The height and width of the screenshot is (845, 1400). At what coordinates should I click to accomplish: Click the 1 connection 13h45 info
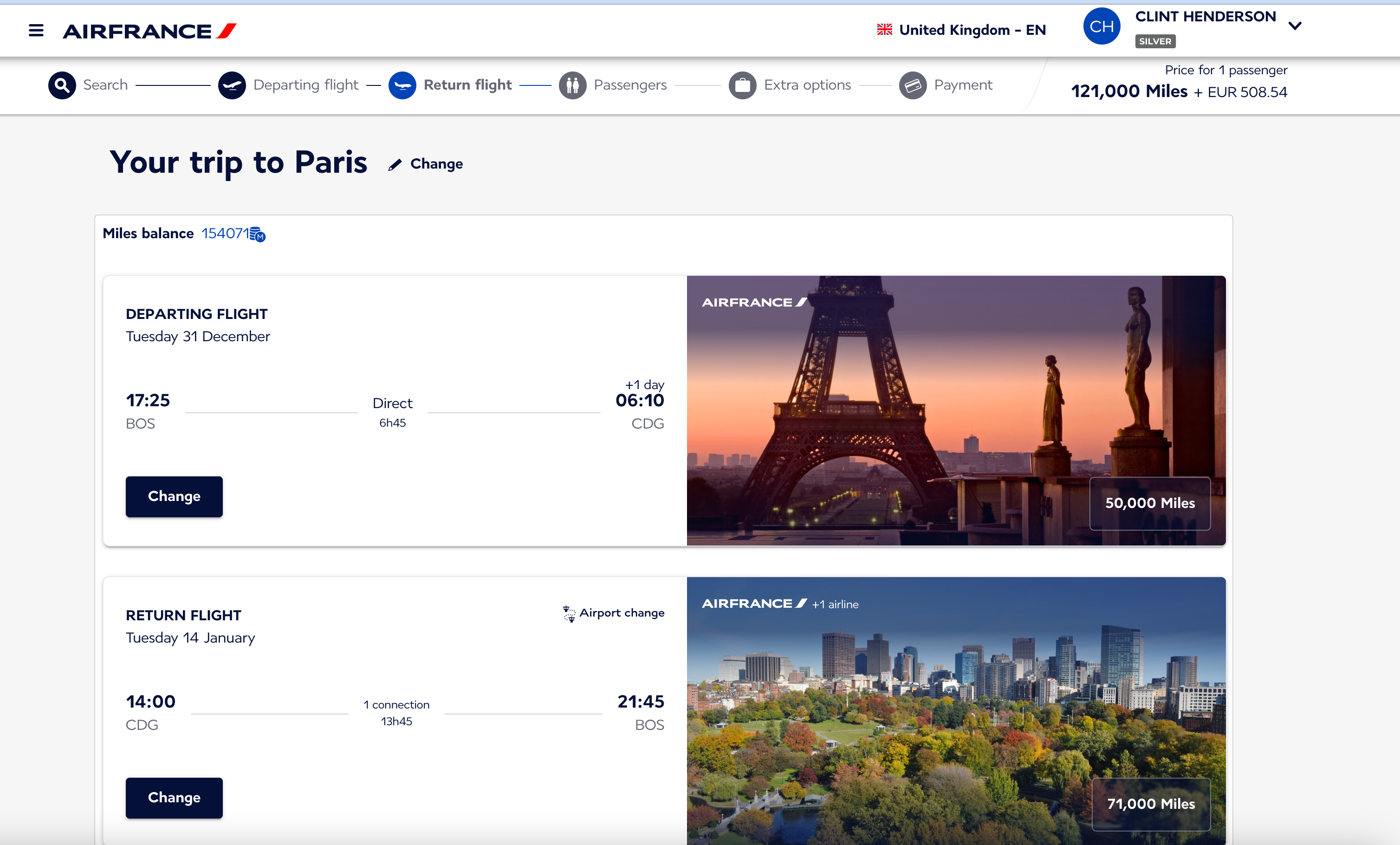[396, 713]
